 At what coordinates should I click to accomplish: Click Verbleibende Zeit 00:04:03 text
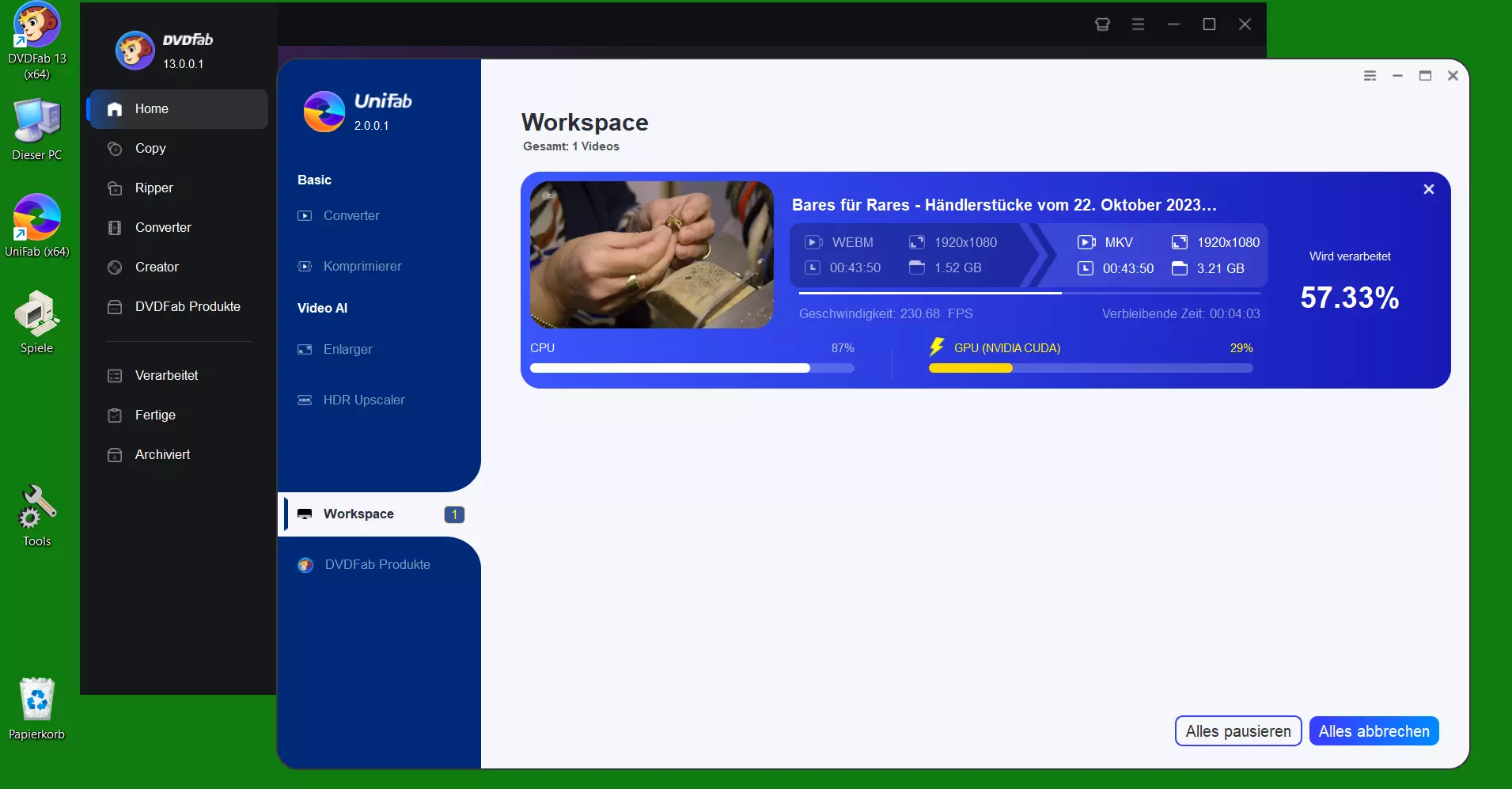[1180, 314]
